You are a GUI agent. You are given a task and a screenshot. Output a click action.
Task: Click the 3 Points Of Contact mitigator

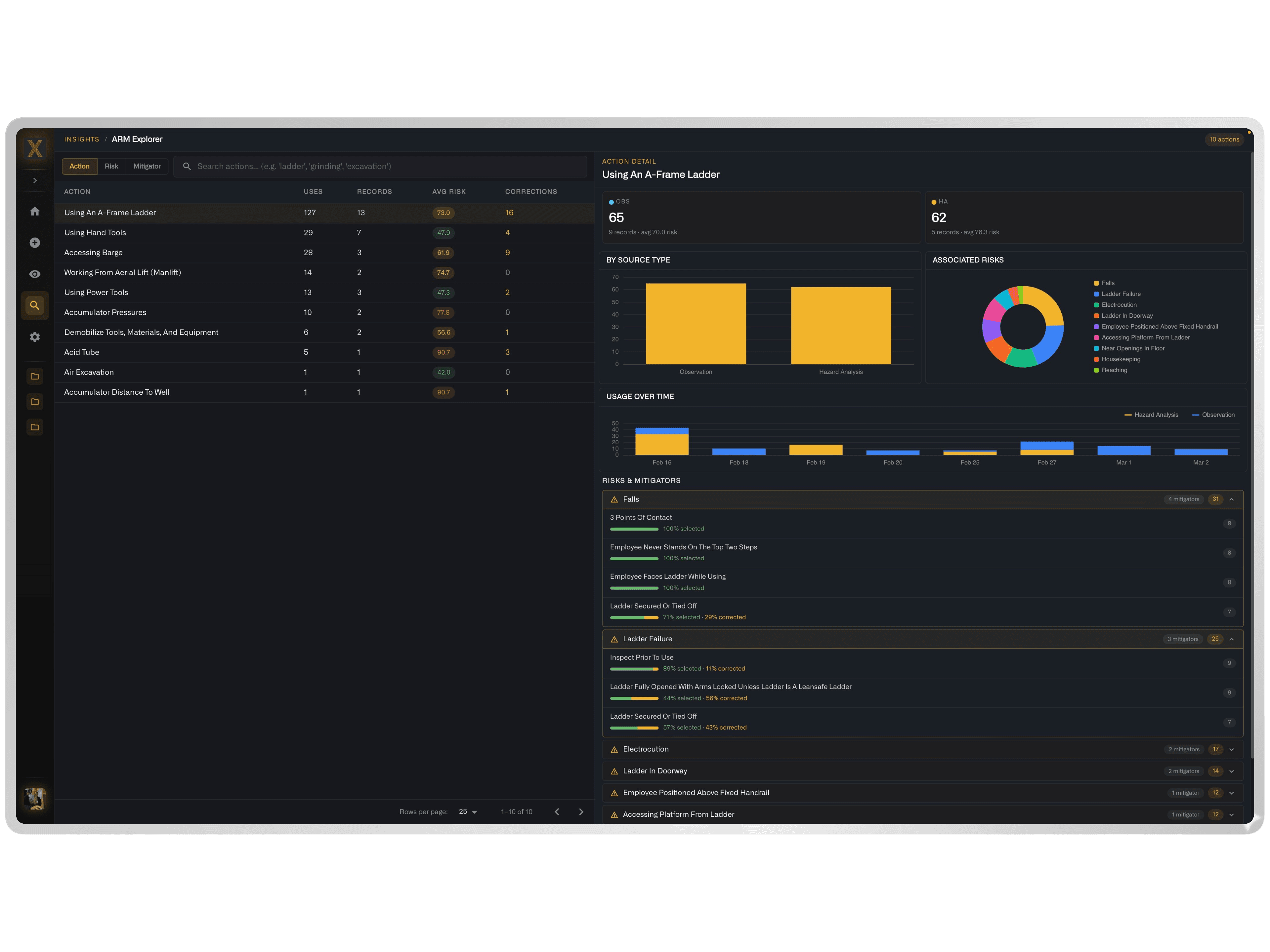[x=923, y=523]
